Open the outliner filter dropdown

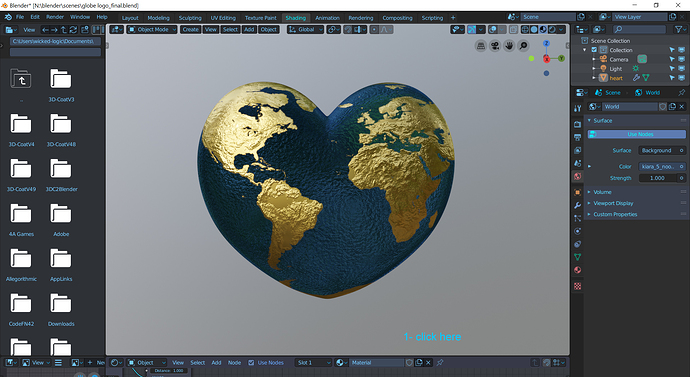[x=680, y=29]
